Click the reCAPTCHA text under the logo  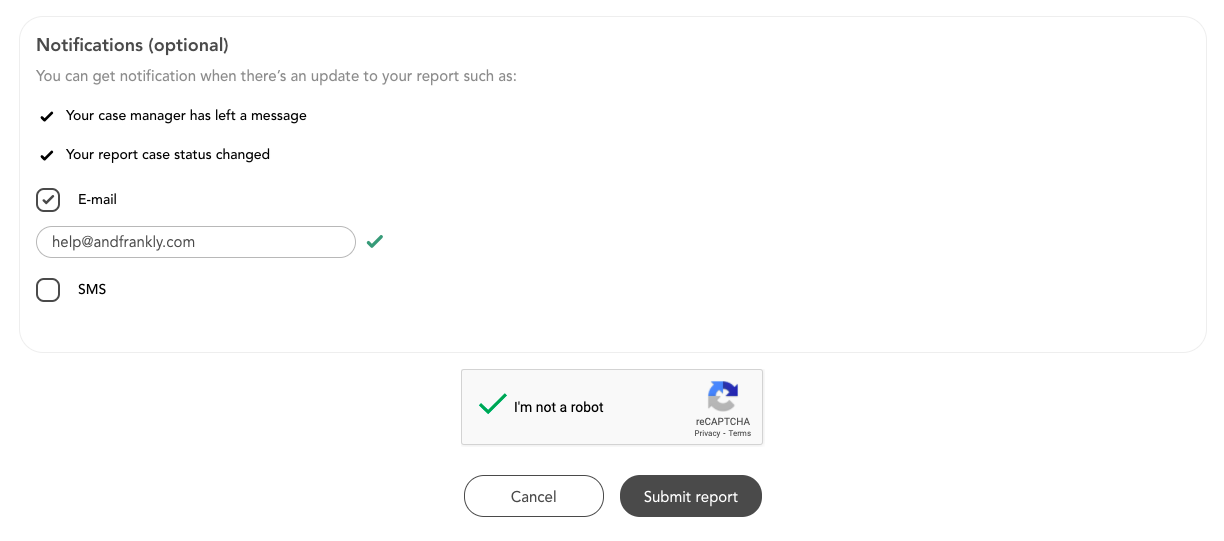722,422
